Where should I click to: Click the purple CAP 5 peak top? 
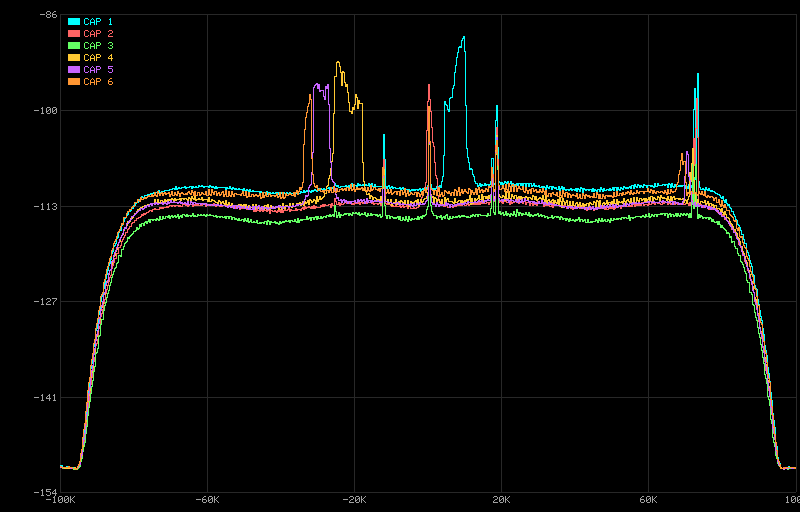click(317, 85)
